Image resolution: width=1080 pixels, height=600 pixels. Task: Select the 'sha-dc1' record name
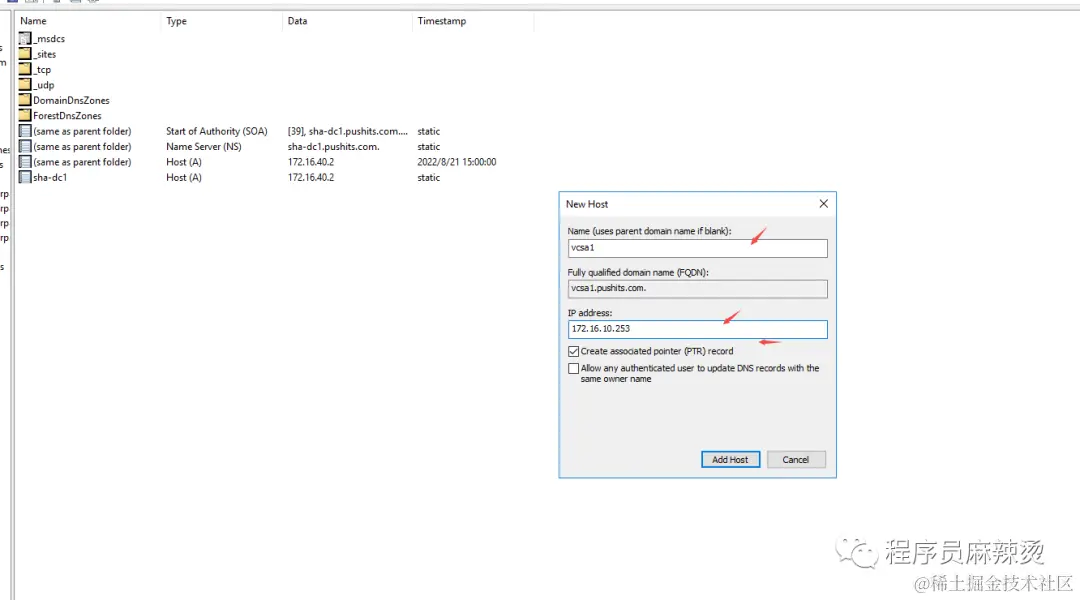click(50, 177)
